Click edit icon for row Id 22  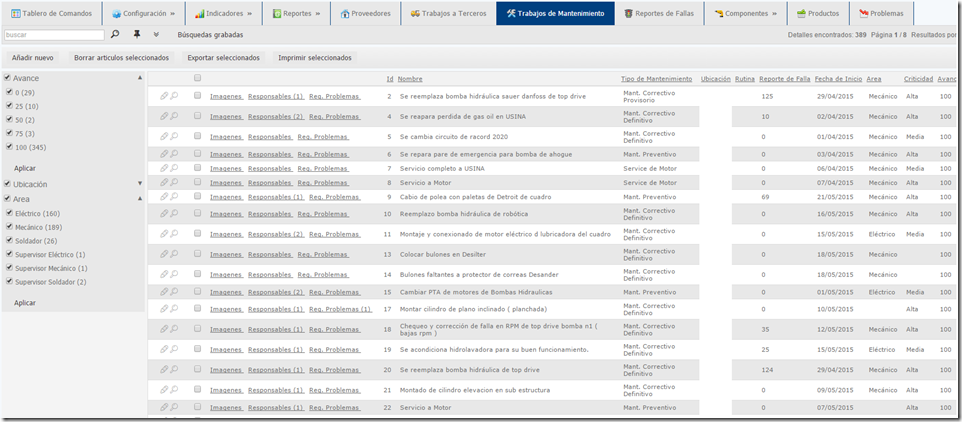164,407
